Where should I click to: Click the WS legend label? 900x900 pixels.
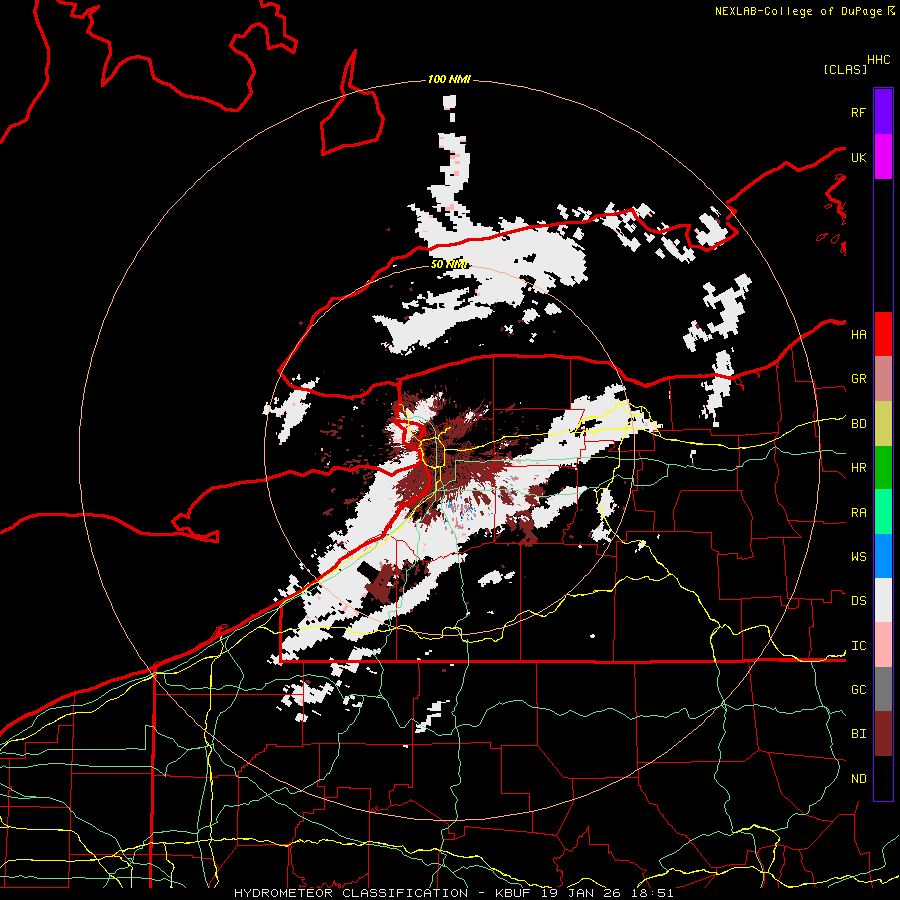click(x=858, y=557)
